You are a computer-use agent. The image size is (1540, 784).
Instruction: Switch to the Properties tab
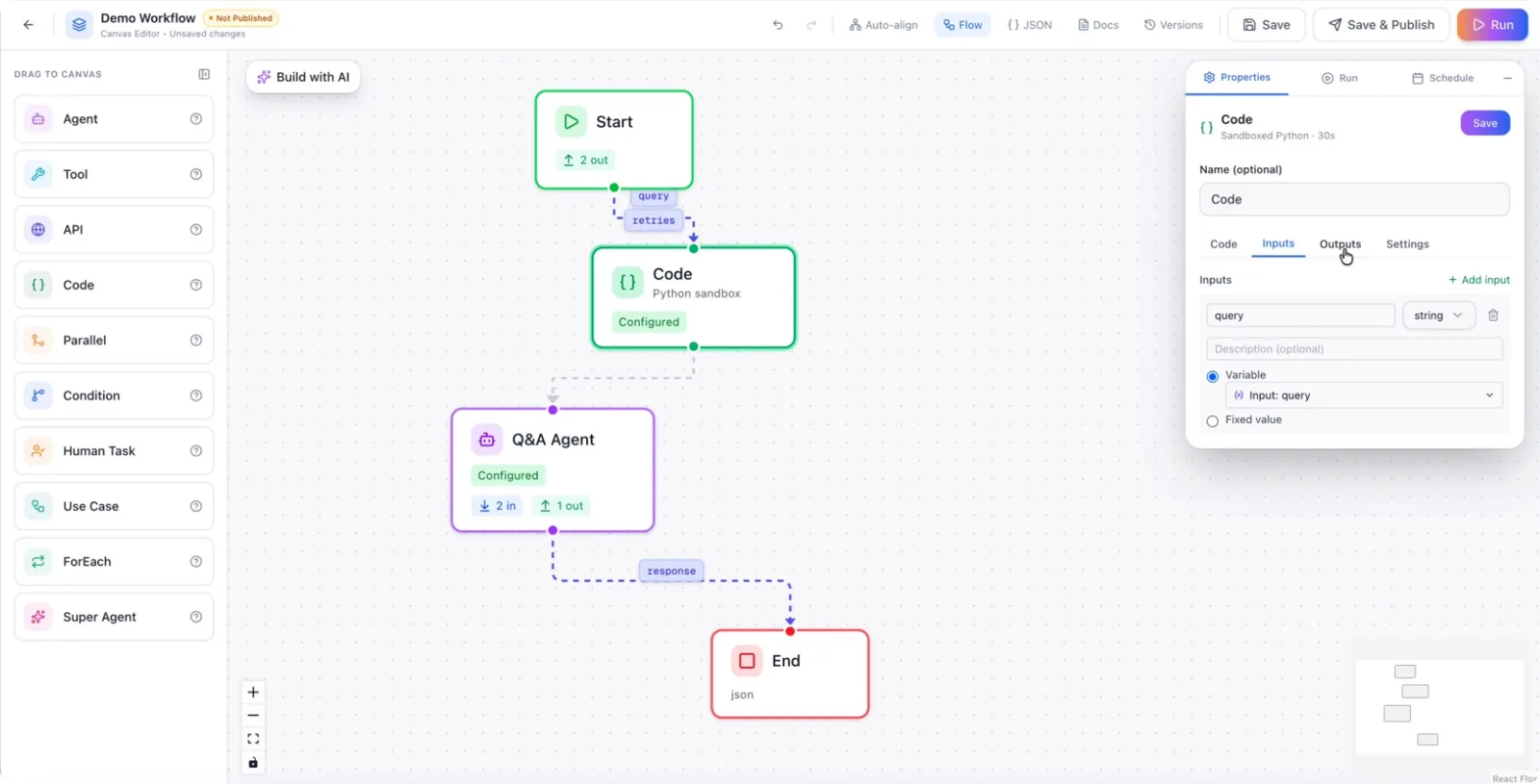pos(1237,78)
